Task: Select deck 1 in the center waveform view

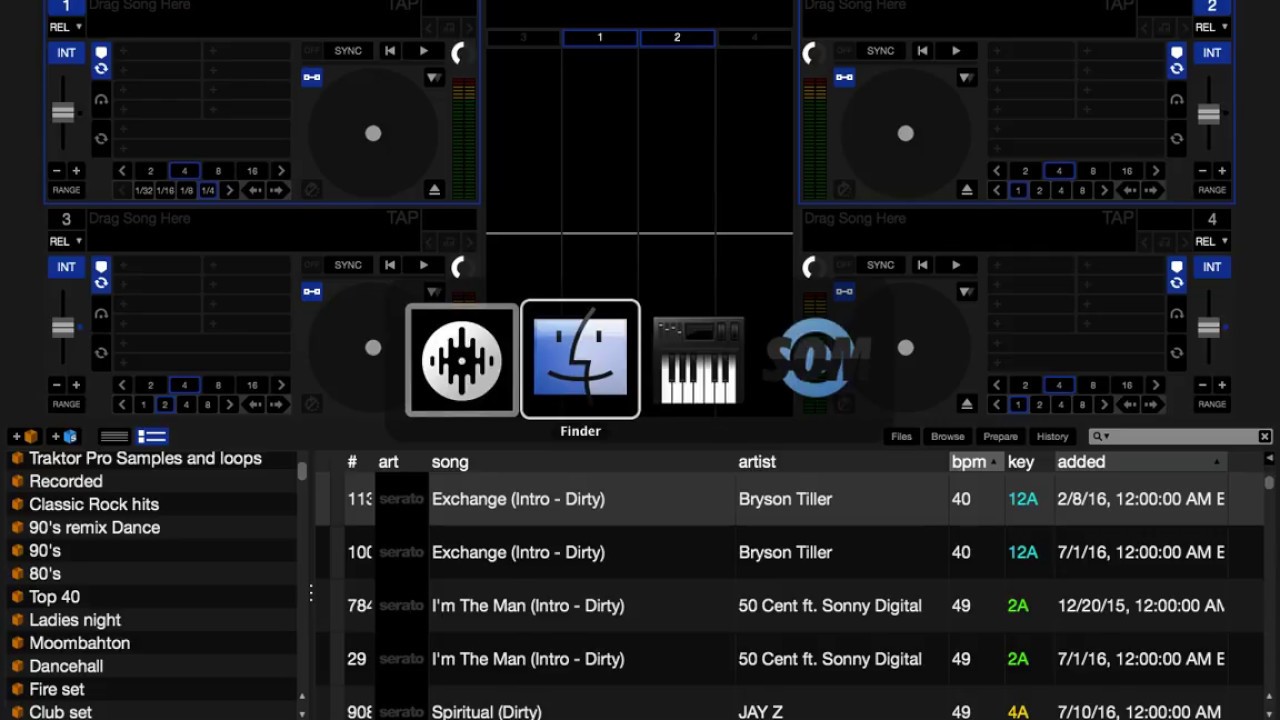Action: tap(600, 37)
